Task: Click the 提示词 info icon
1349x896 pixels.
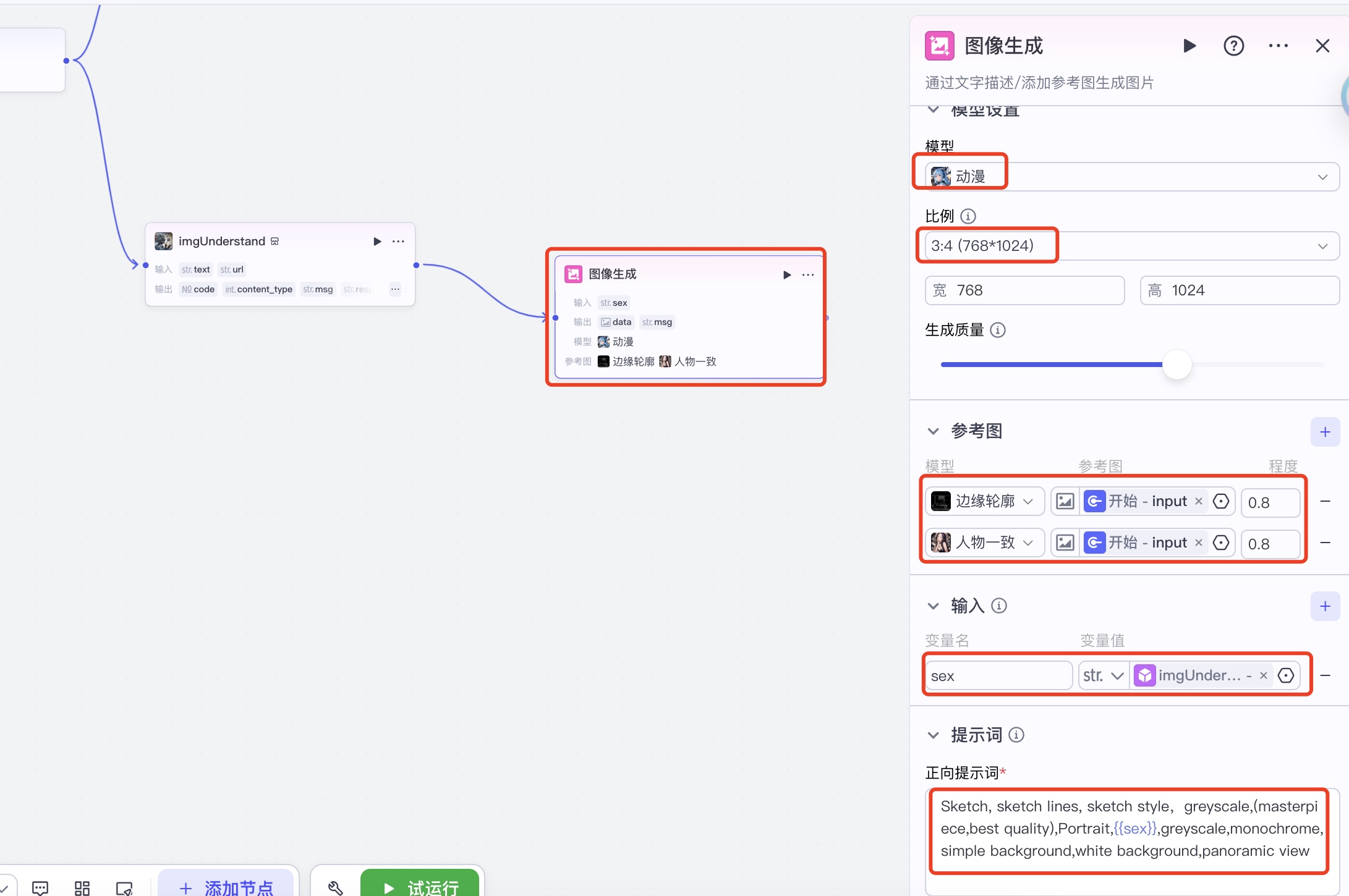Action: [1016, 735]
